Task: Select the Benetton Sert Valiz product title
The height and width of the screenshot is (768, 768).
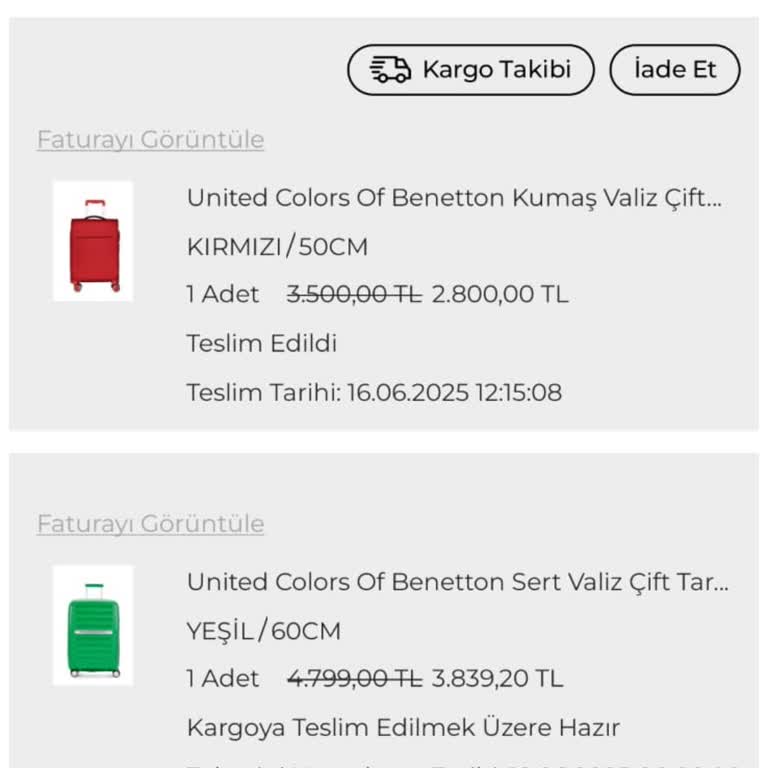Action: point(458,582)
